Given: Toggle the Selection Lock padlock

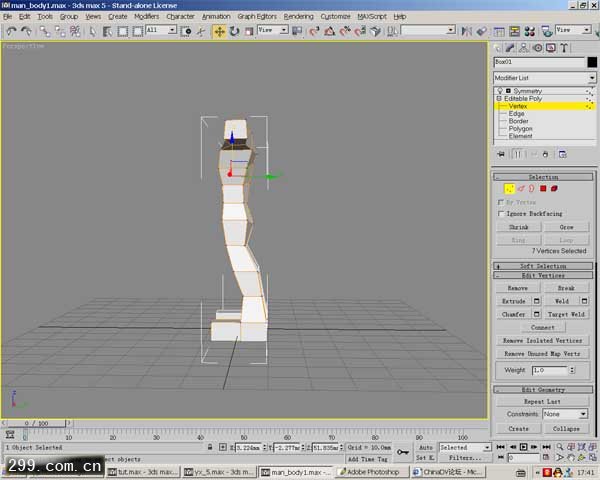Looking at the screenshot, I should coord(210,447).
